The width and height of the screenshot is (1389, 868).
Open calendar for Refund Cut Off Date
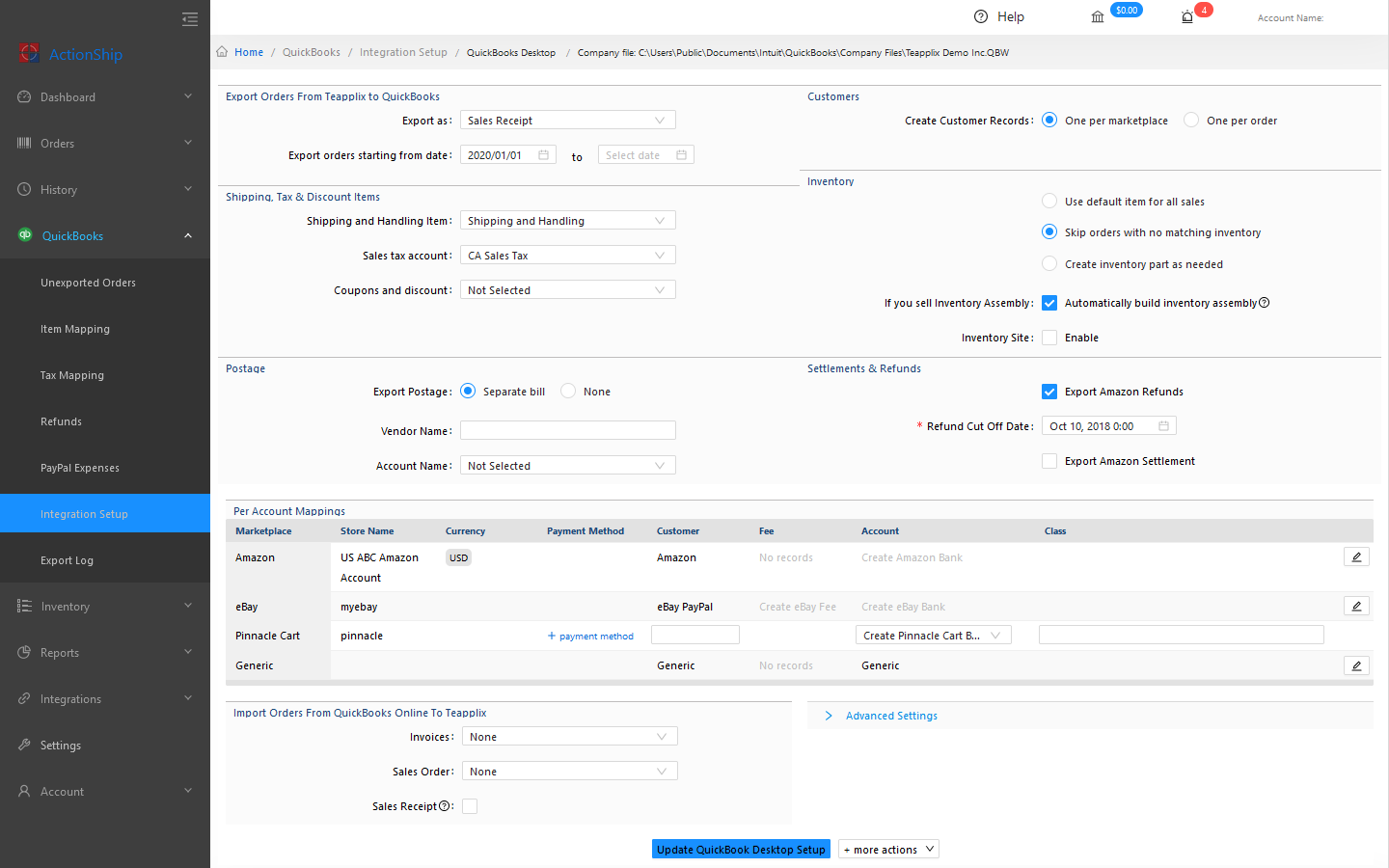[x=1163, y=426]
